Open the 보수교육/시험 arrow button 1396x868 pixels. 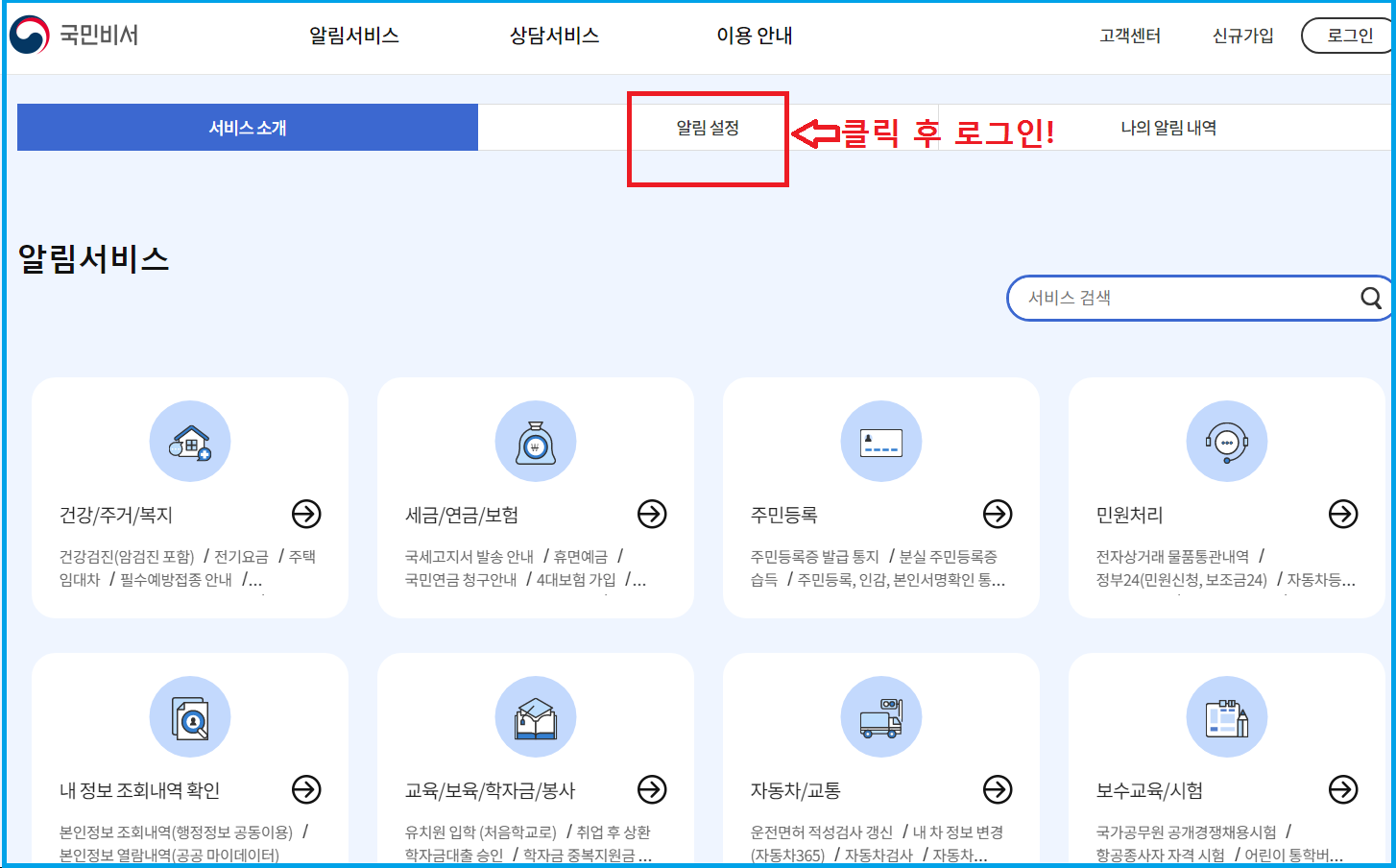click(x=1343, y=790)
